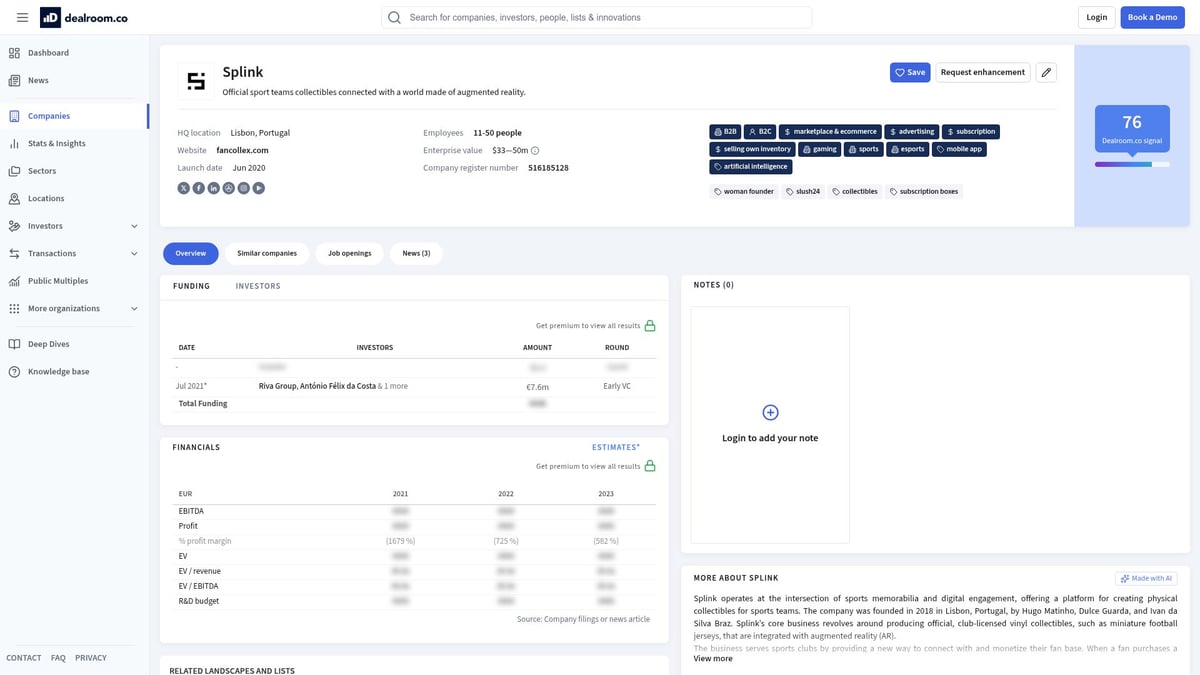1200x675 pixels.
Task: Open CONTACT footer link
Action: tap(24, 658)
